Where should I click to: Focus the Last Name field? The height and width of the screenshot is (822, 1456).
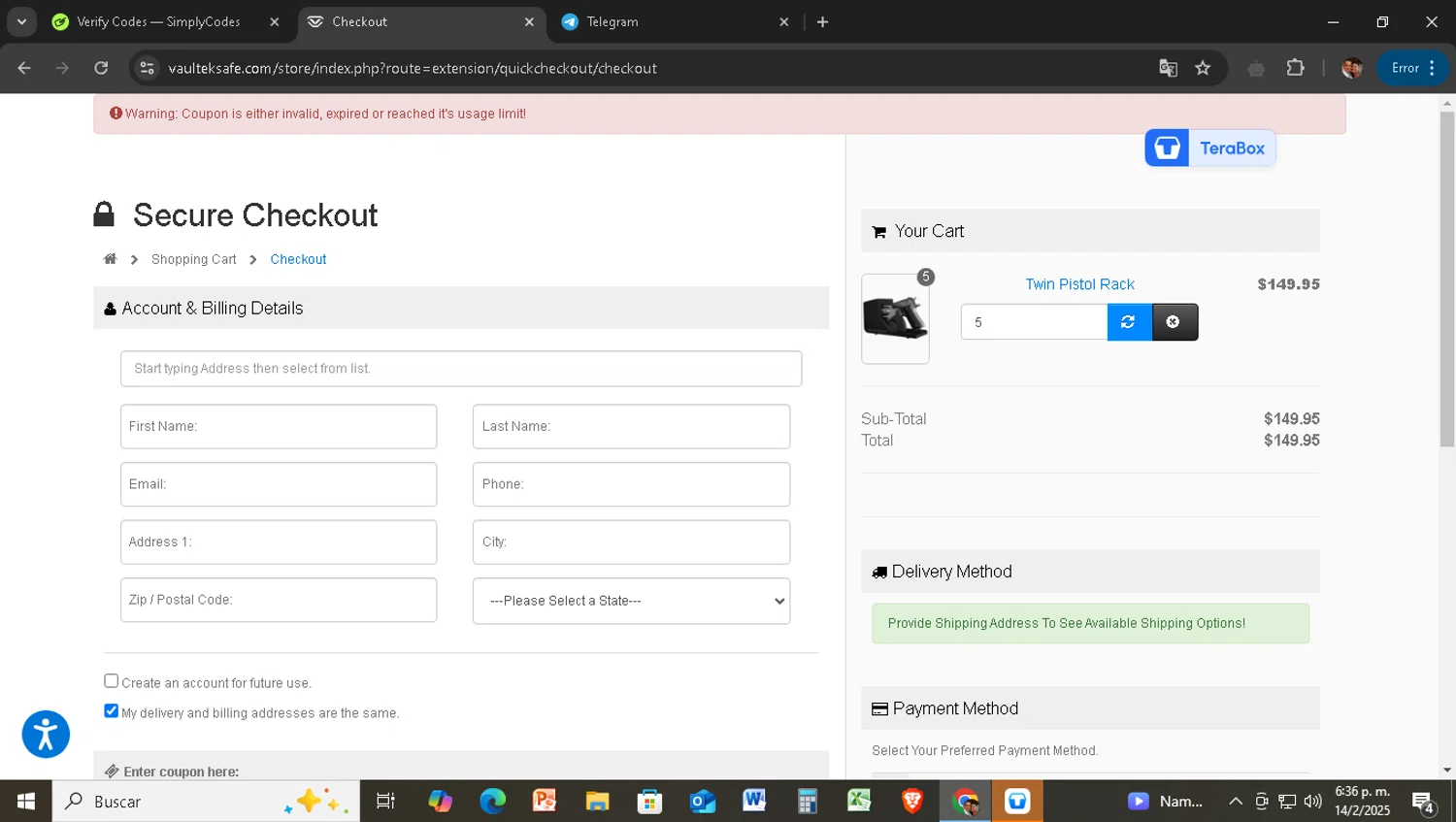click(631, 426)
